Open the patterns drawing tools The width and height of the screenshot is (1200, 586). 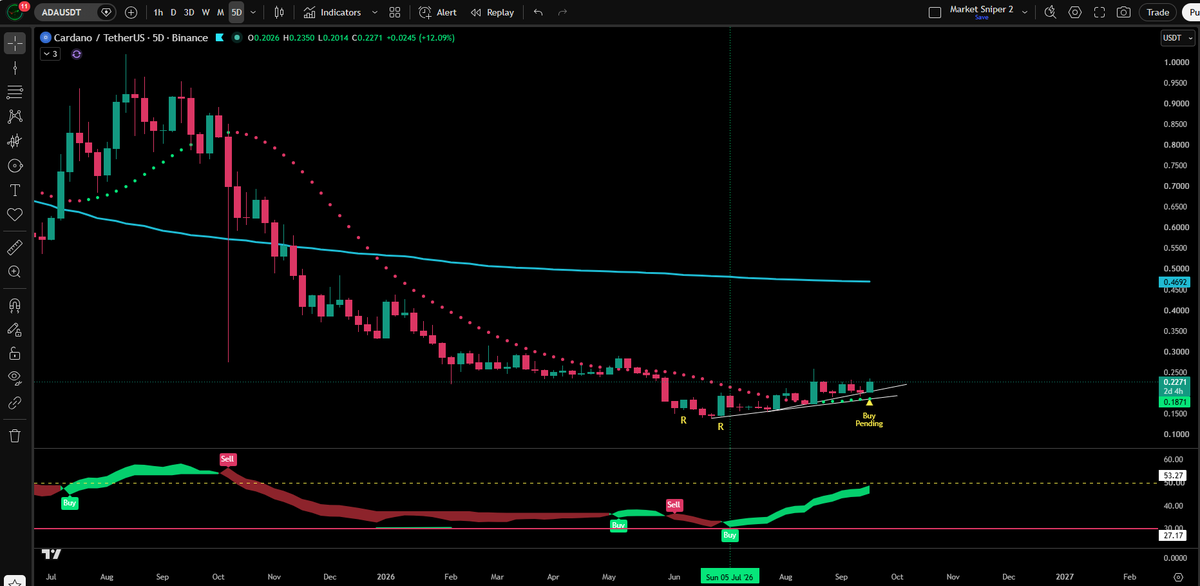coord(15,117)
